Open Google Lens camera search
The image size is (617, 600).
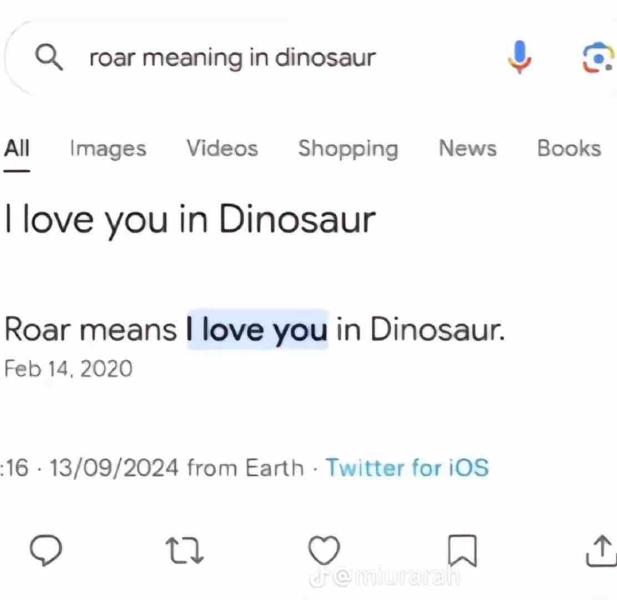pyautogui.click(x=597, y=58)
